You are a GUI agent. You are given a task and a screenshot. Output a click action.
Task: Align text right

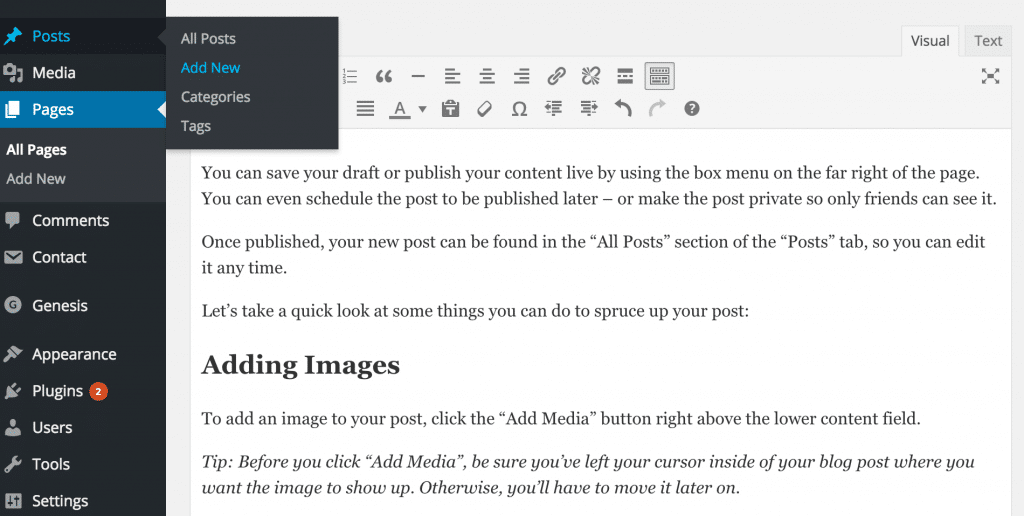pyautogui.click(x=521, y=76)
